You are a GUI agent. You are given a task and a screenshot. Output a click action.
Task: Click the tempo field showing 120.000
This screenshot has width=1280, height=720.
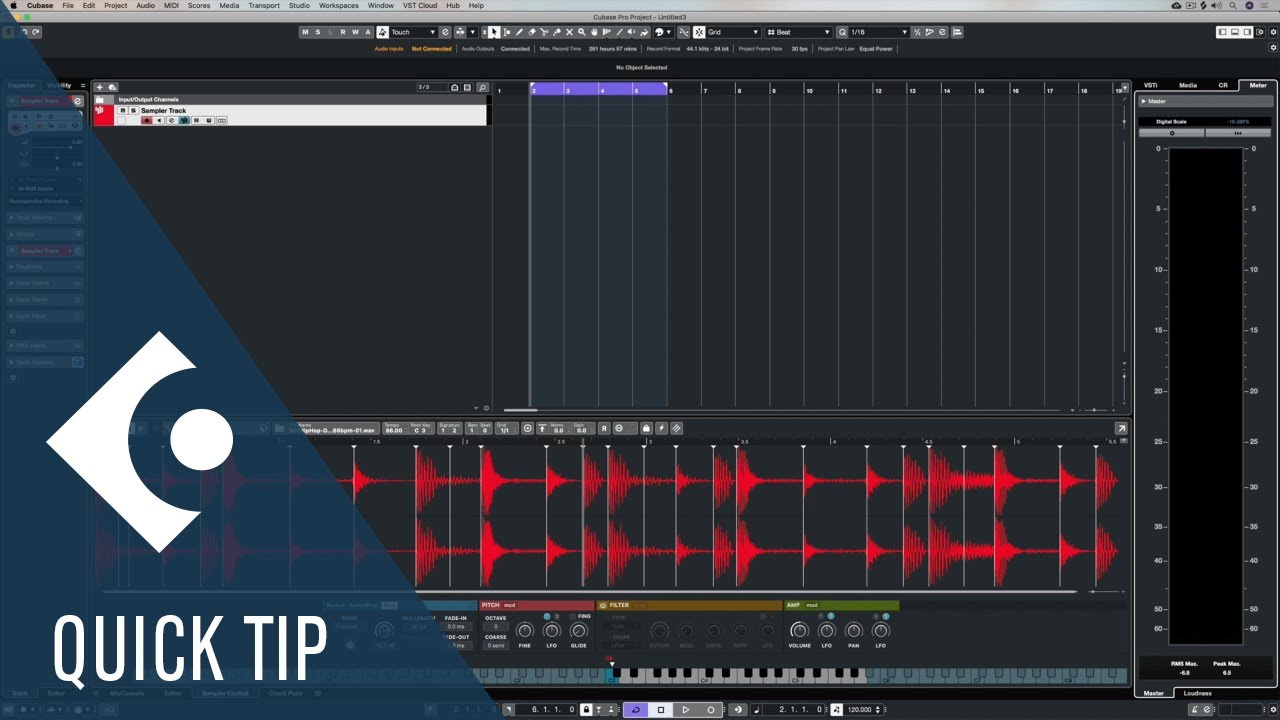point(858,709)
